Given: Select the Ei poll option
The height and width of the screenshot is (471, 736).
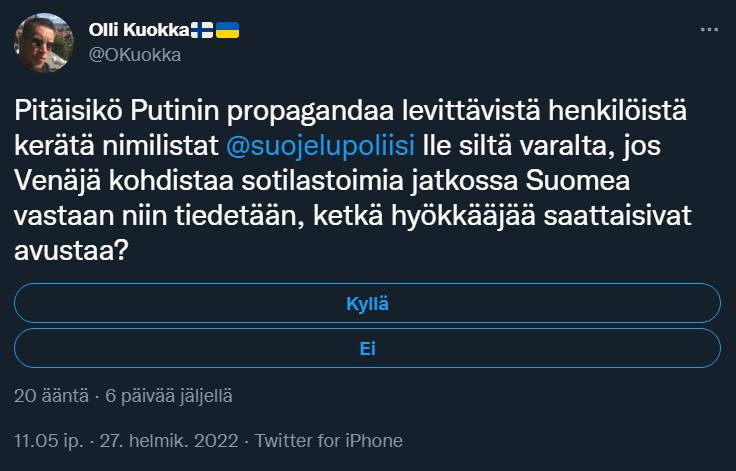Looking at the screenshot, I should coord(367,349).
